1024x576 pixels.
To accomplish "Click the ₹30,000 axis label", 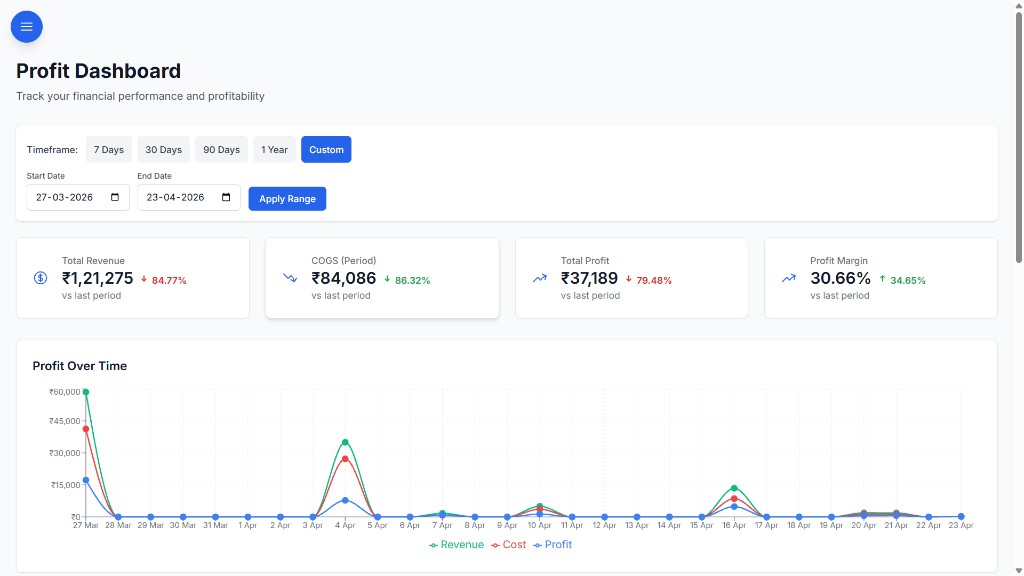I will 65,453.
